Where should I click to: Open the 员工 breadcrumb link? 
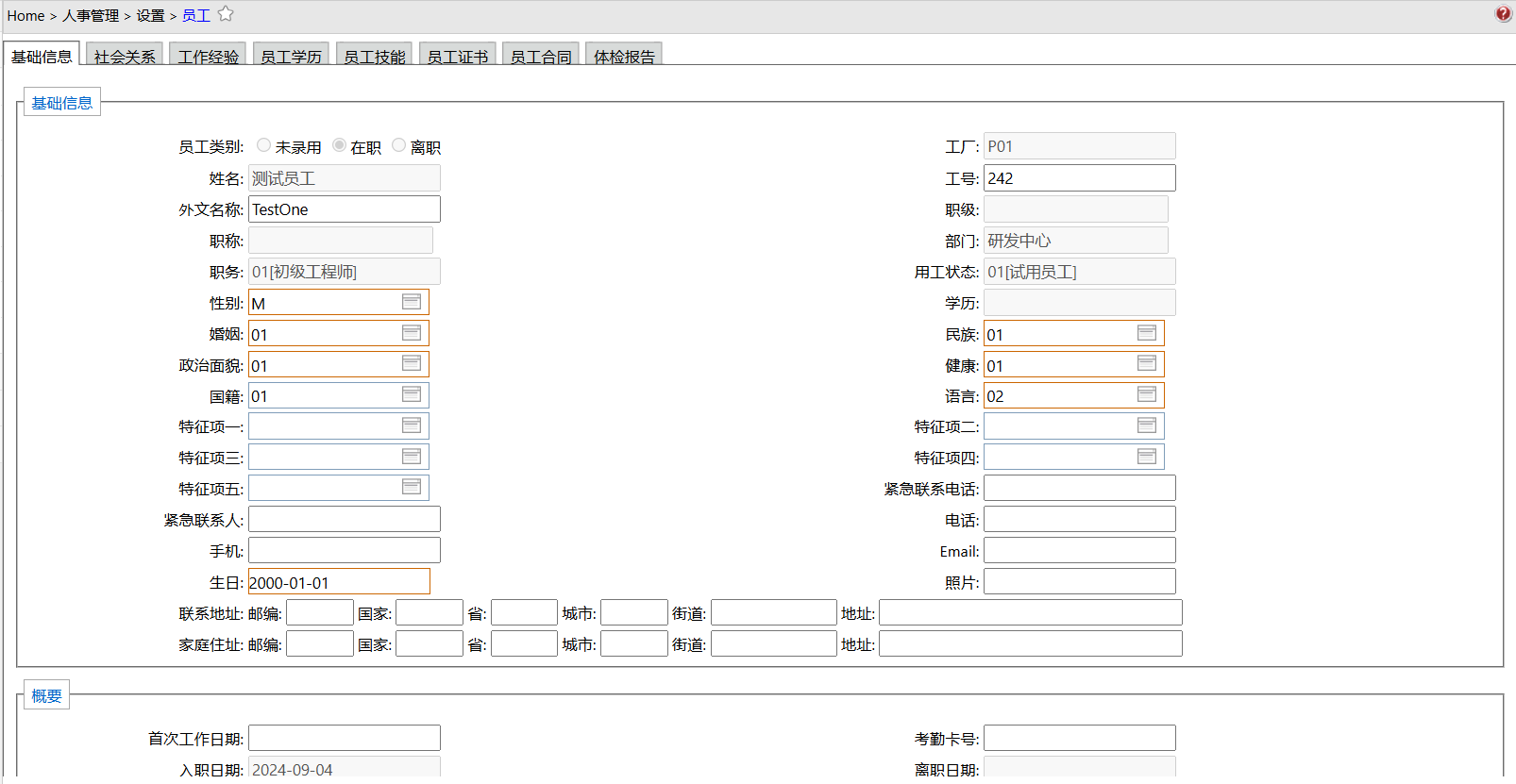pos(196,15)
